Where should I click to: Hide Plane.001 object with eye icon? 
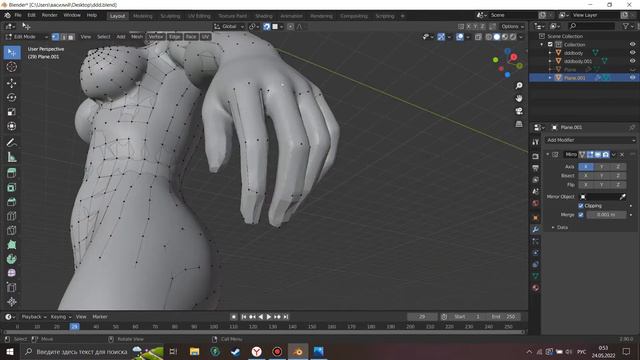pos(632,78)
